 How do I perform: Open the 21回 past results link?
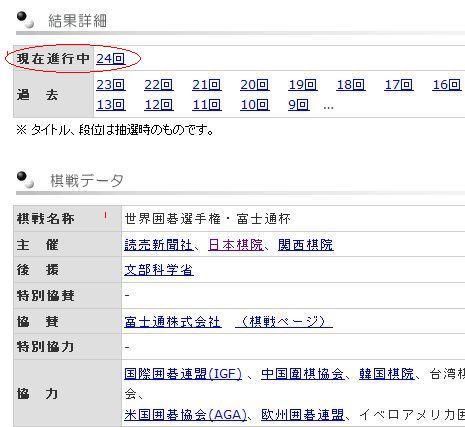[x=207, y=85]
